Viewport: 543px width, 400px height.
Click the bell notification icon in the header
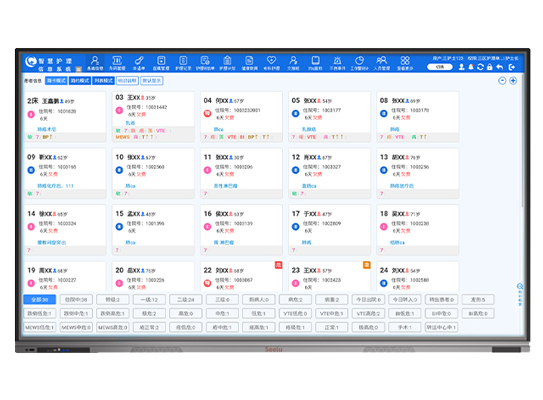click(x=471, y=67)
